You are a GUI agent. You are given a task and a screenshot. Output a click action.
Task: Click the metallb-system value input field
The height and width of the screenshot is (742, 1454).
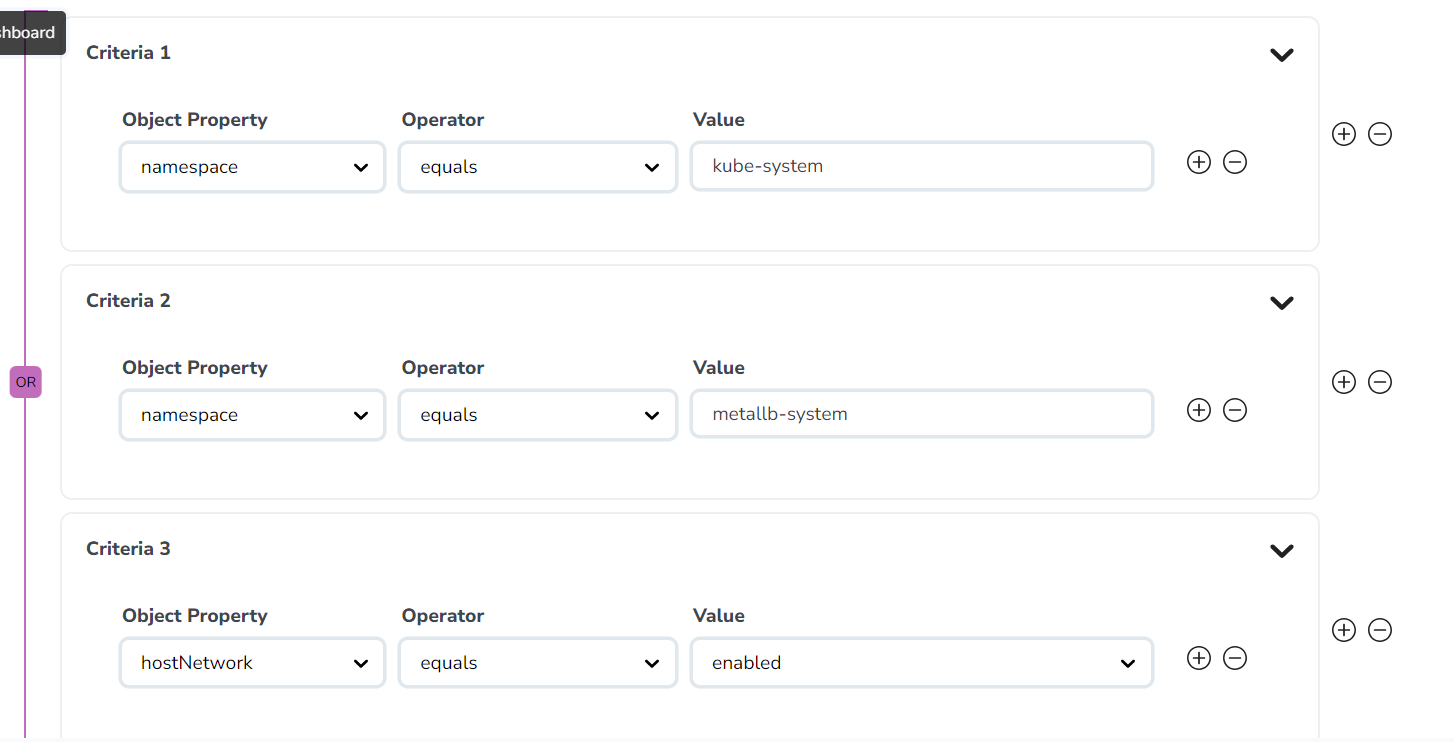[921, 414]
